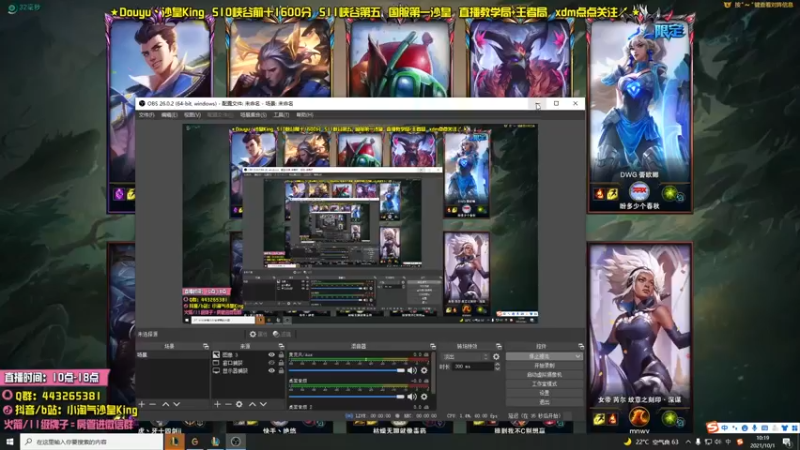Mute the first audio mixer channel speaker
This screenshot has height=450, width=800.
[x=412, y=370]
